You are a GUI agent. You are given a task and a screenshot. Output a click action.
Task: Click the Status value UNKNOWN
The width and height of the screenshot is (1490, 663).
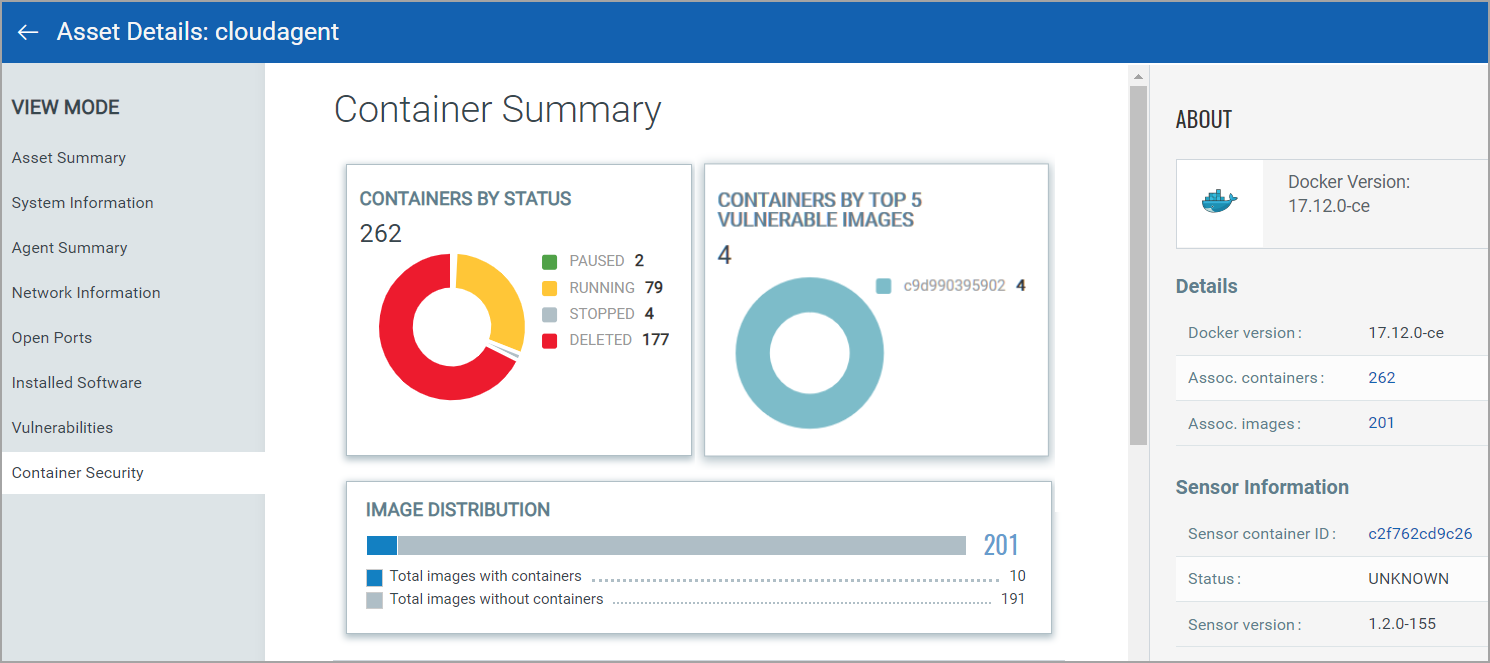pyautogui.click(x=1408, y=579)
